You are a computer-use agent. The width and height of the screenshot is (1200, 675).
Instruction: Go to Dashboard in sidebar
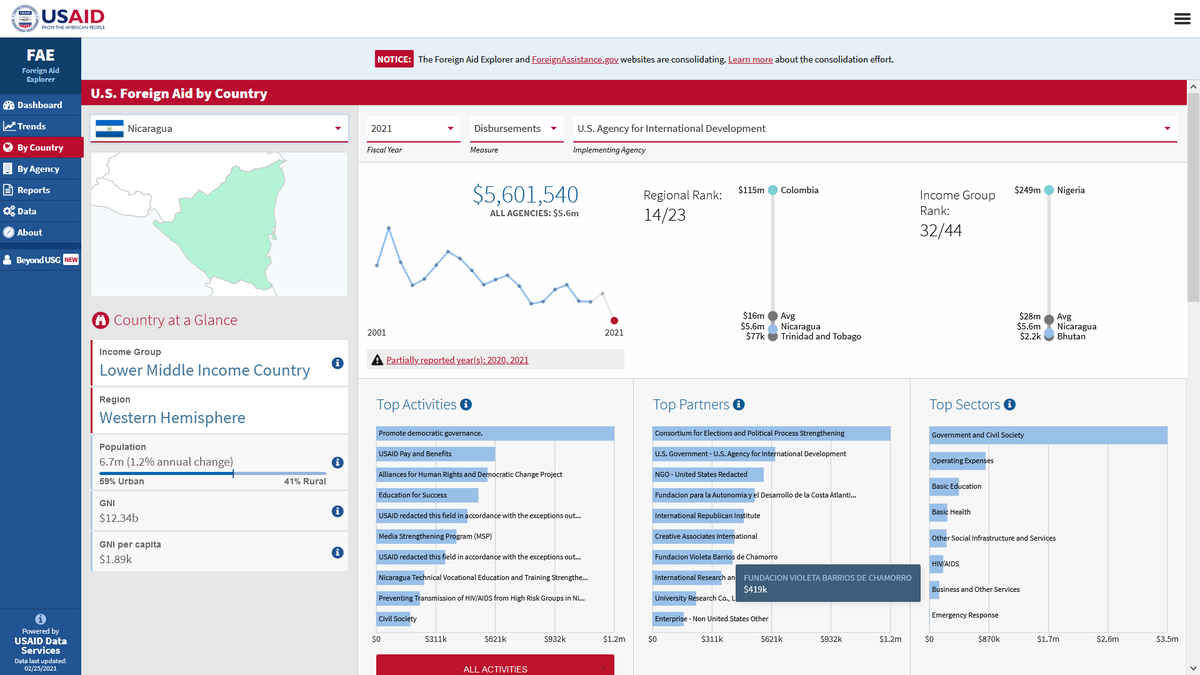(x=40, y=105)
